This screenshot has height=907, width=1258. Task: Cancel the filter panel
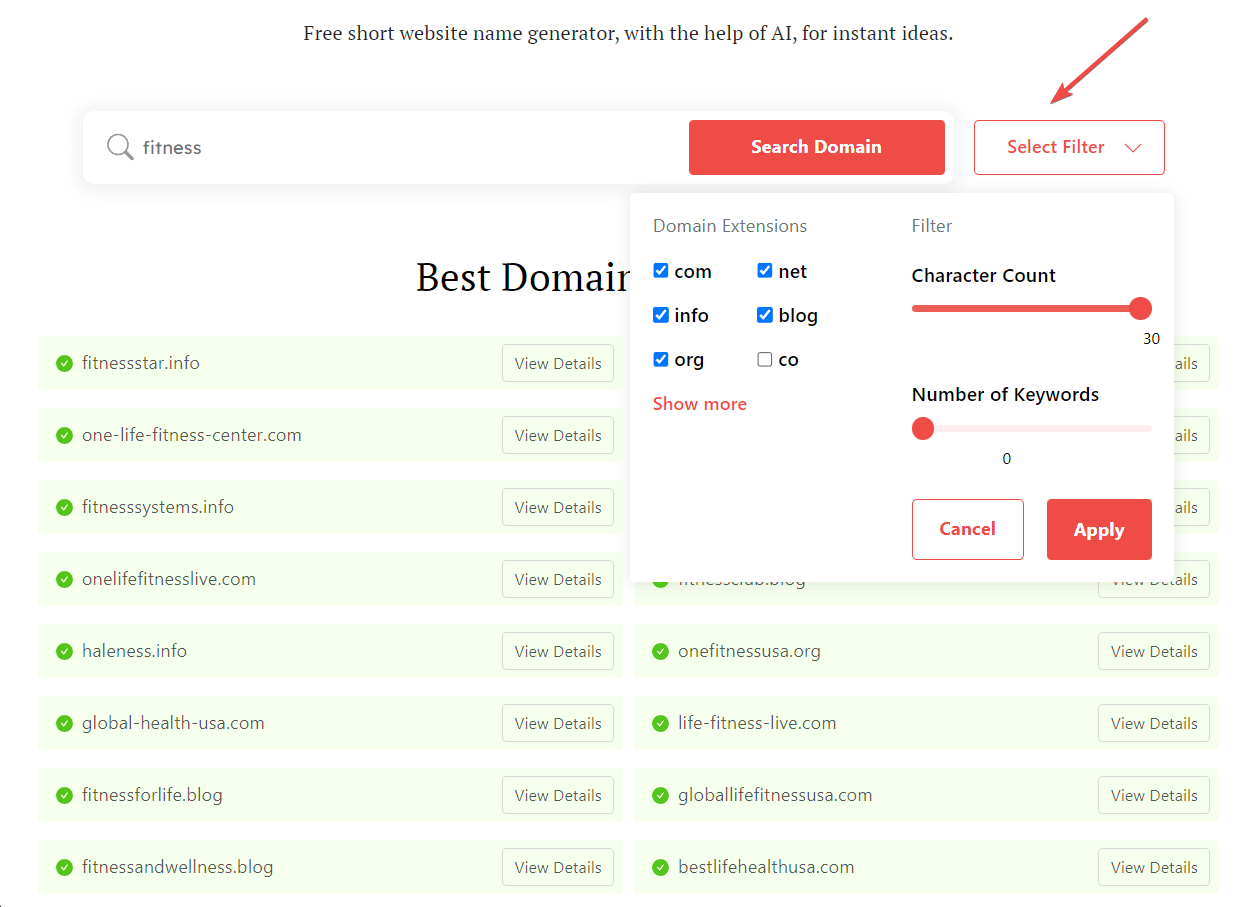click(967, 529)
